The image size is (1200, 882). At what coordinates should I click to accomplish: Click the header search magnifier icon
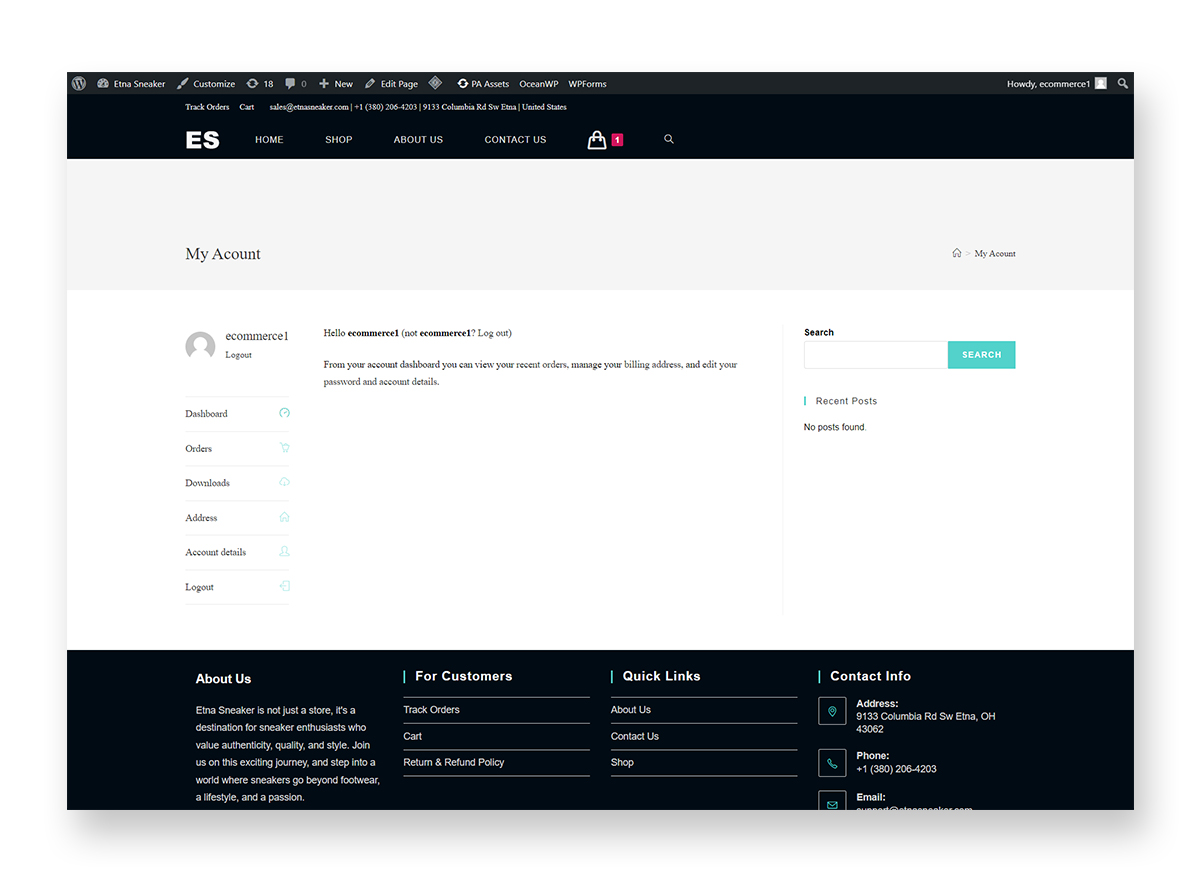[x=669, y=140]
